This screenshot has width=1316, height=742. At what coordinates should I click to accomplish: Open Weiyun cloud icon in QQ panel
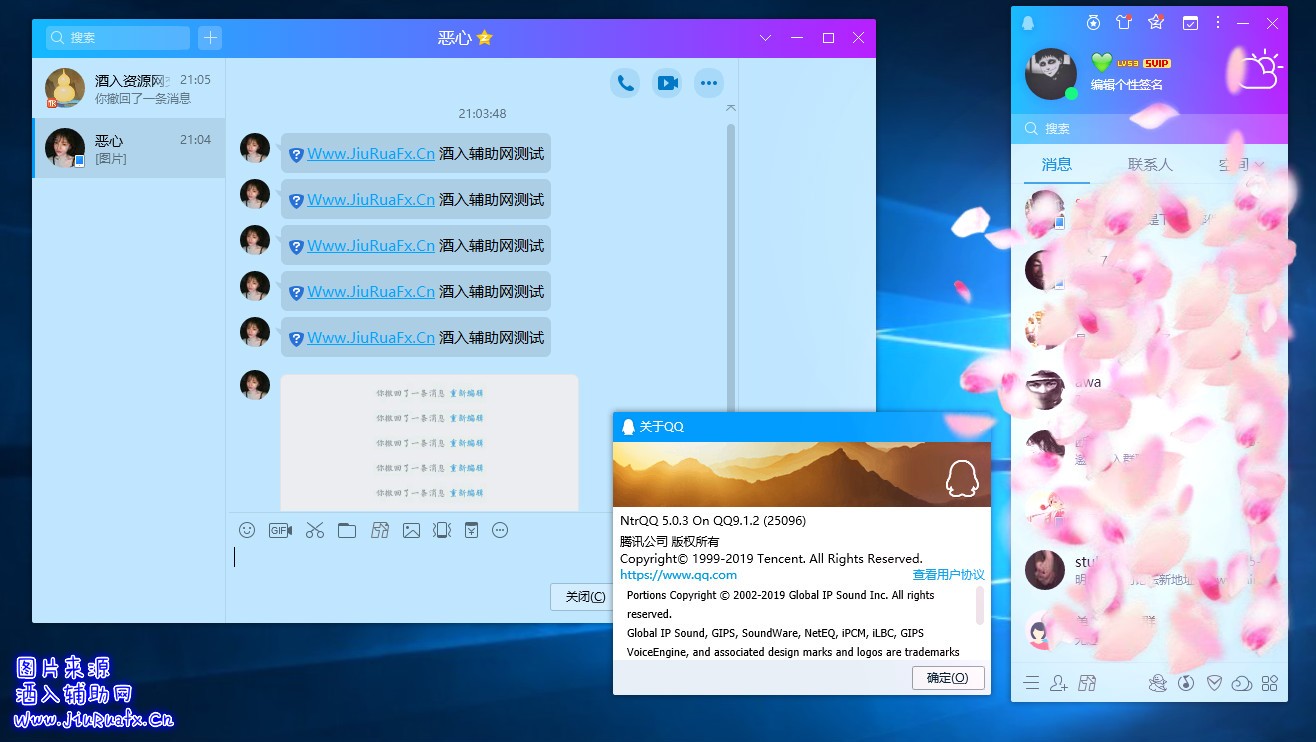coord(1242,683)
